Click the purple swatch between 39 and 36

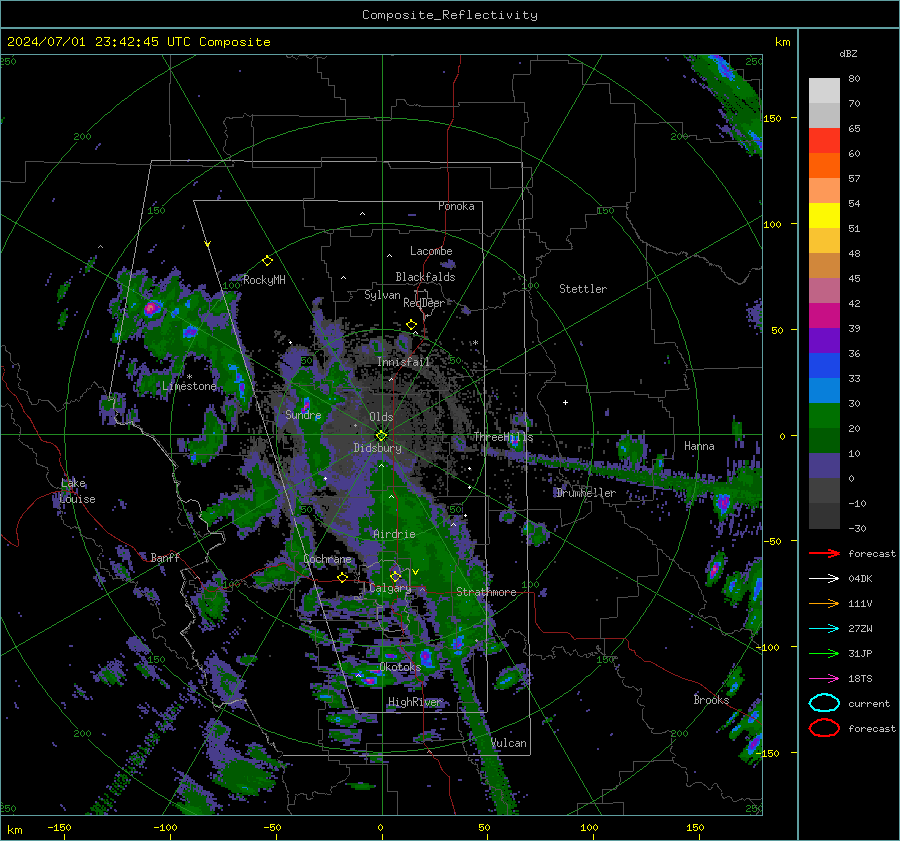[x=824, y=341]
